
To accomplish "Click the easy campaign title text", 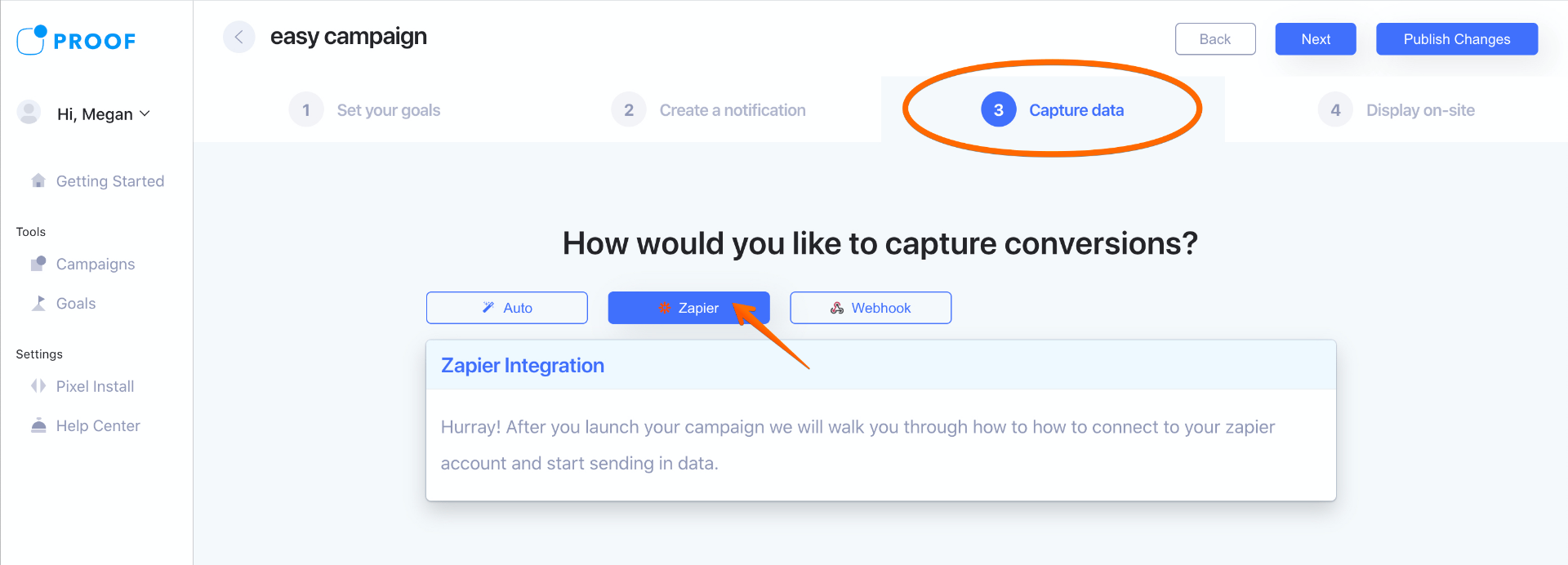I will 349,37.
